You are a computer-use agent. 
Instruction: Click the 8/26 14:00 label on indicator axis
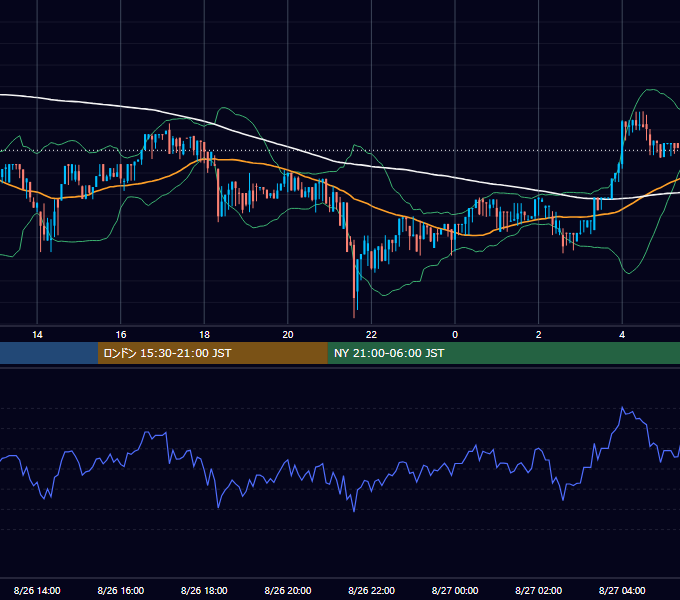click(x=37, y=590)
